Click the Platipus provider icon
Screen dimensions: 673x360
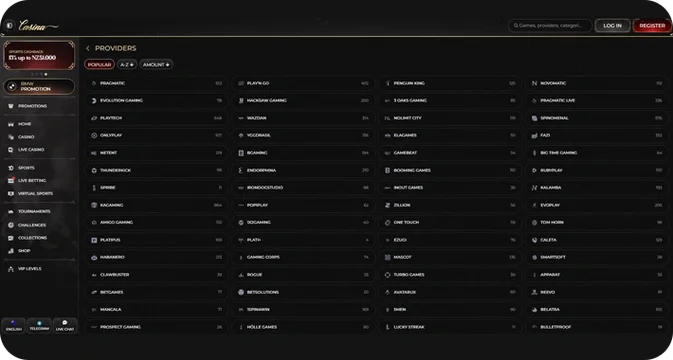pos(94,240)
